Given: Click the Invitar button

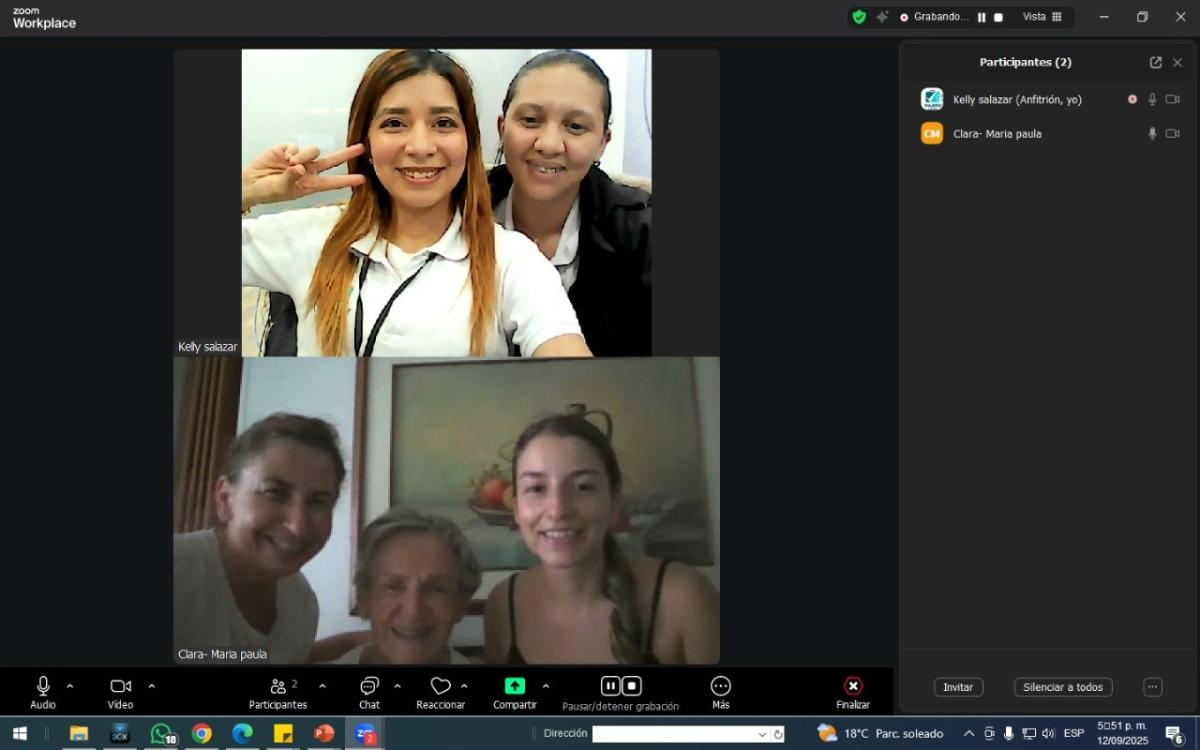Looking at the screenshot, I should pos(958,687).
